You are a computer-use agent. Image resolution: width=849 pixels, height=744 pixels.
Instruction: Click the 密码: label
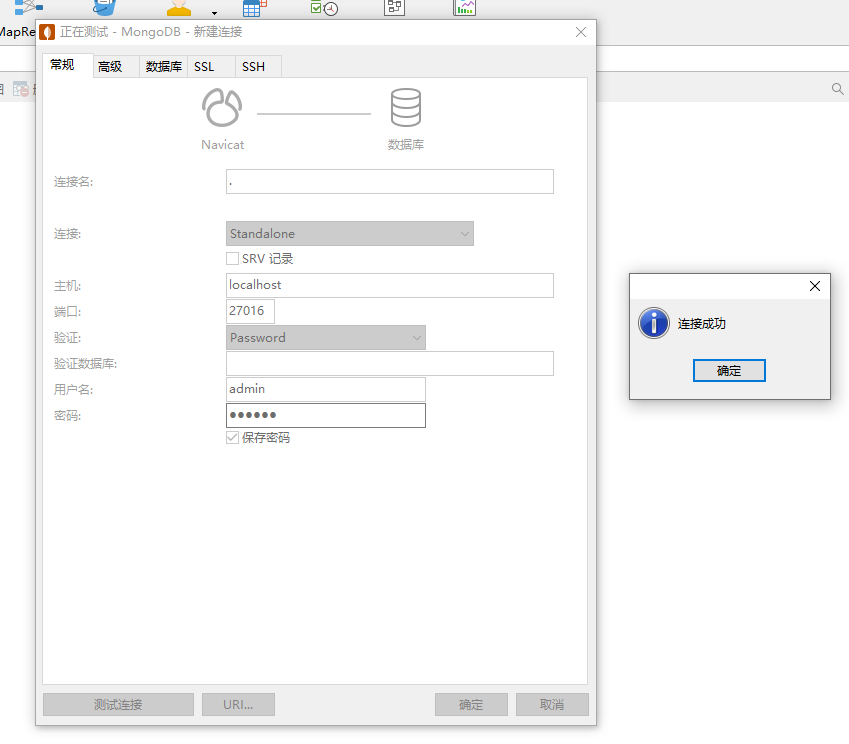tap(68, 416)
